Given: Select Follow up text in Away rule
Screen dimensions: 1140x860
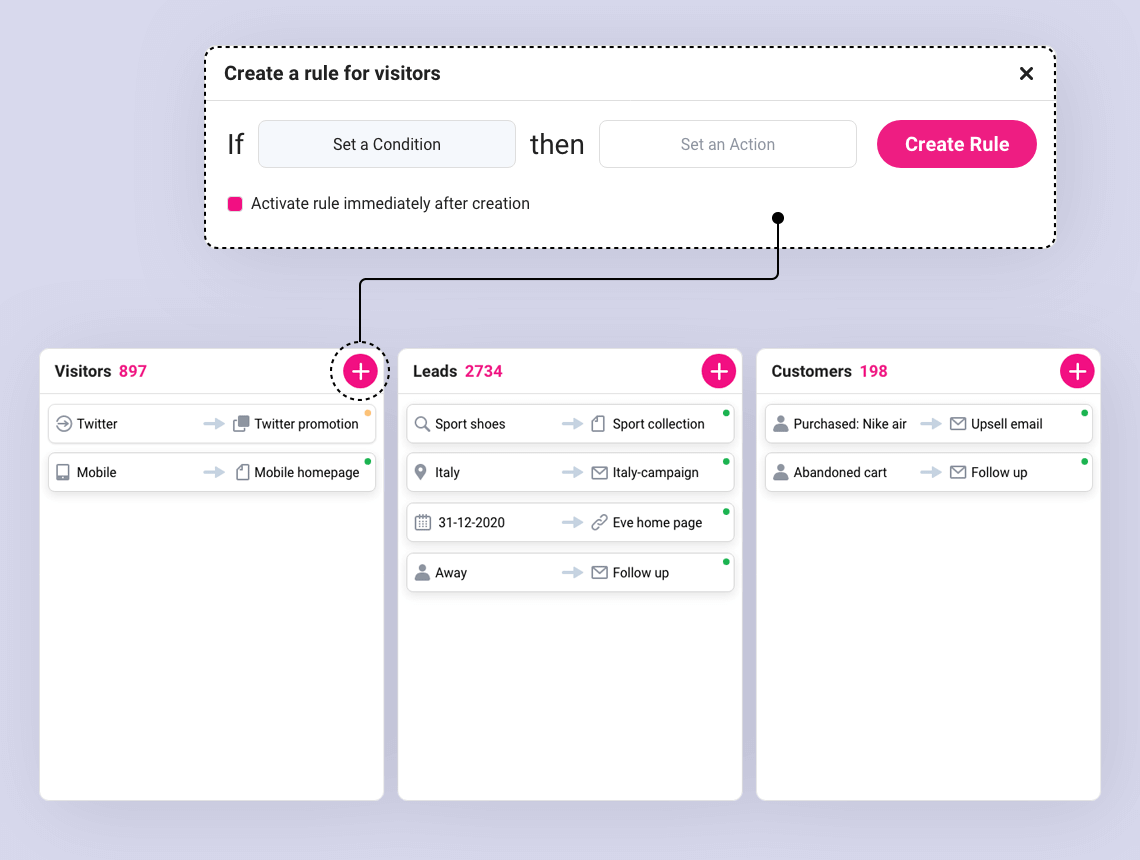Looking at the screenshot, I should click(641, 573).
